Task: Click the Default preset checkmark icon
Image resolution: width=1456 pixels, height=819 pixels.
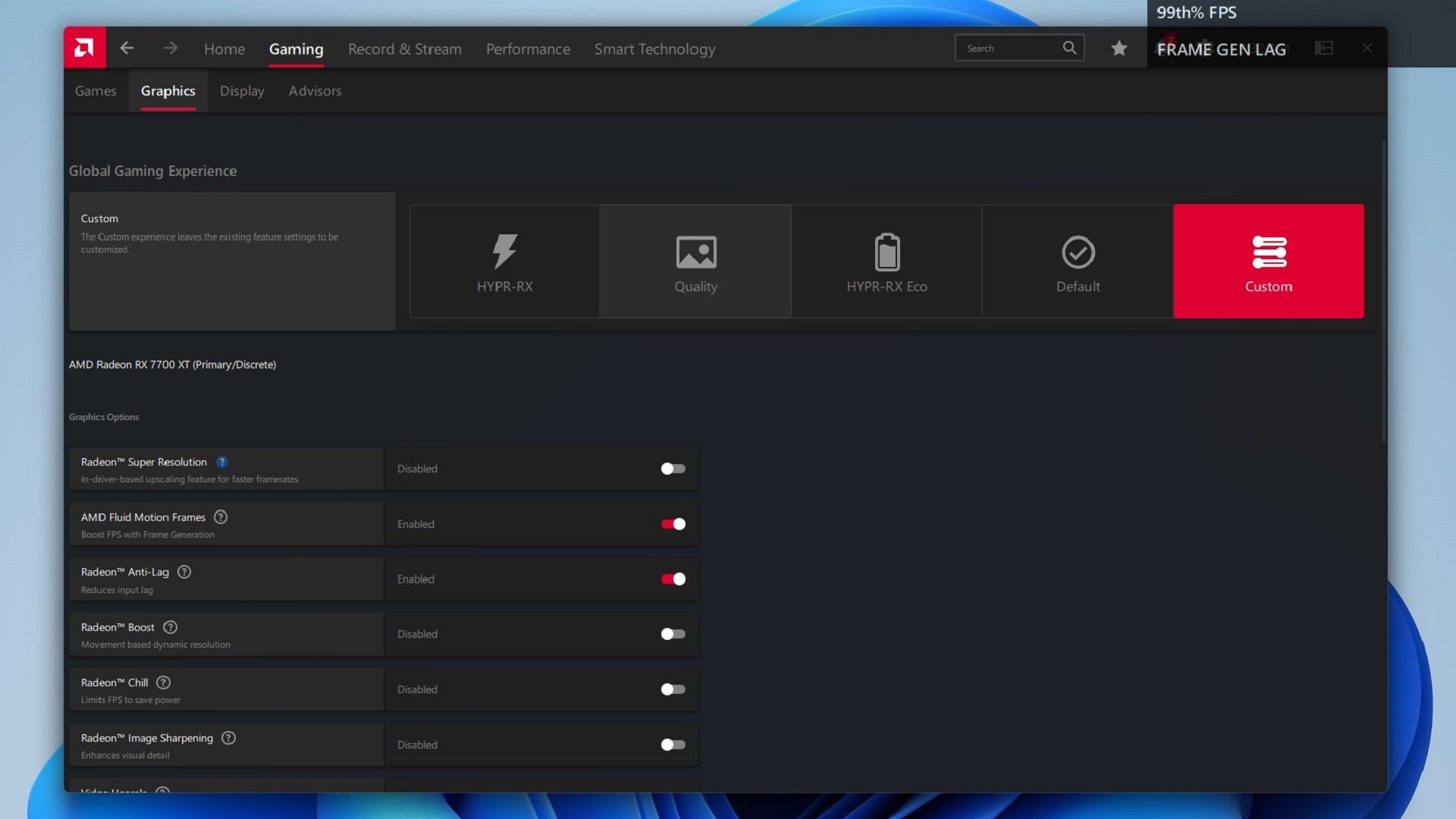Action: (x=1078, y=252)
